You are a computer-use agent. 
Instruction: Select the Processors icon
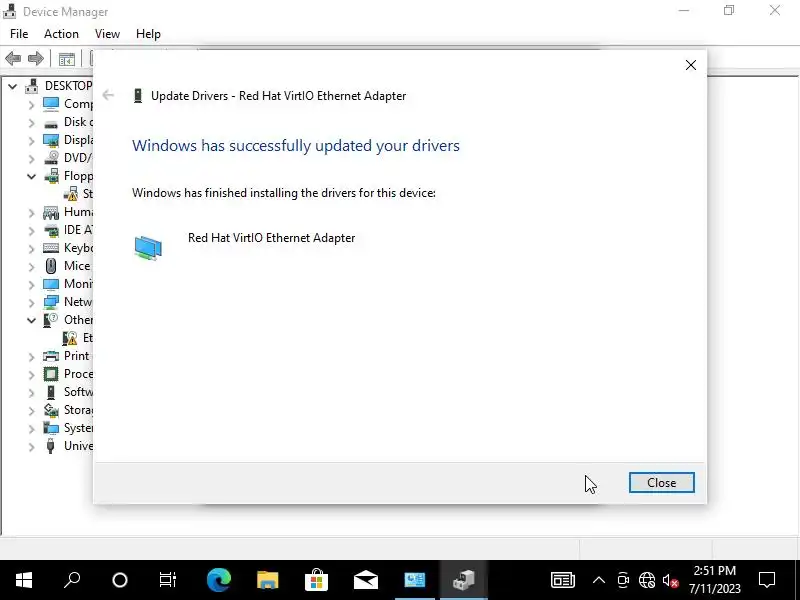51,374
